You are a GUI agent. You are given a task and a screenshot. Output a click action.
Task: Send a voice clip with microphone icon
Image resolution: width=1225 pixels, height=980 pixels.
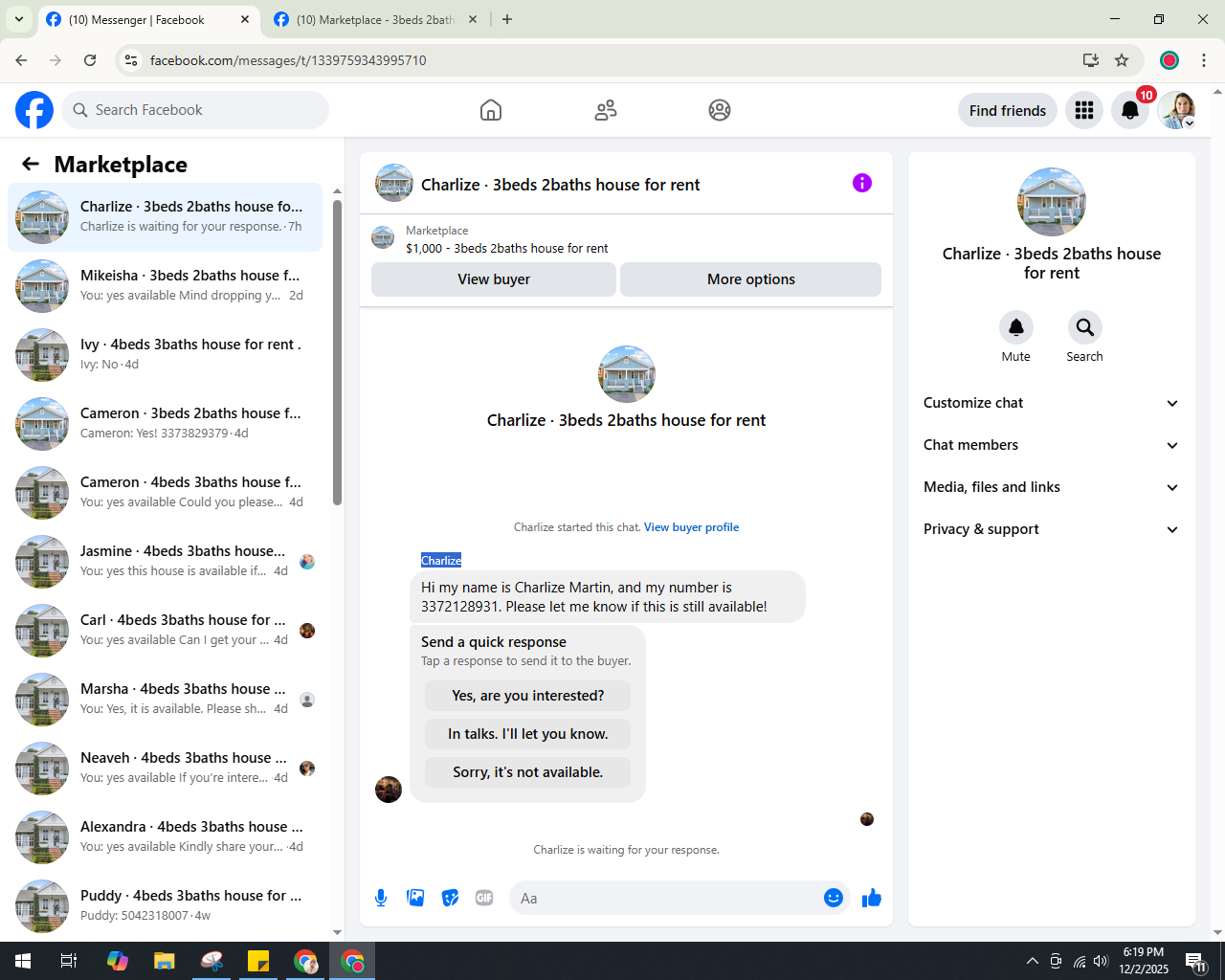click(x=381, y=898)
